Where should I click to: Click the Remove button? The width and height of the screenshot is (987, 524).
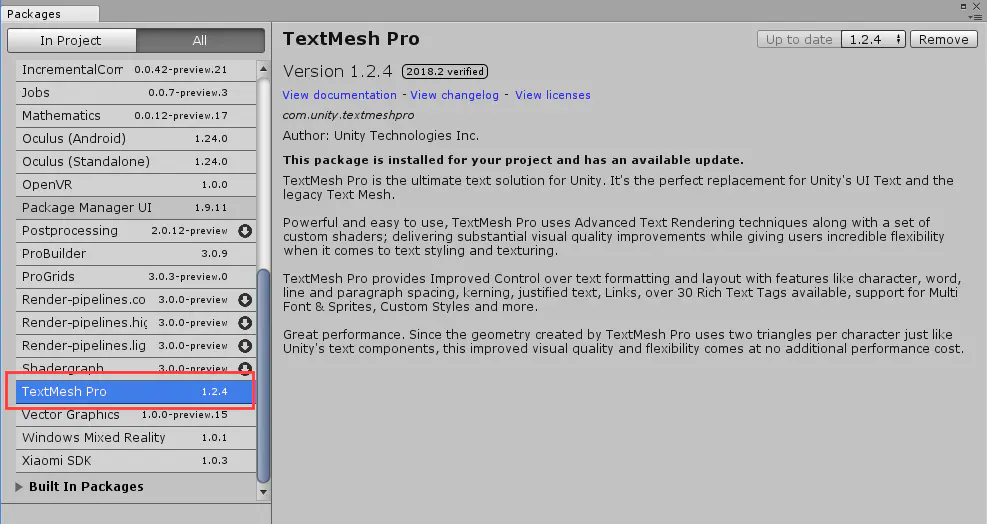(944, 39)
